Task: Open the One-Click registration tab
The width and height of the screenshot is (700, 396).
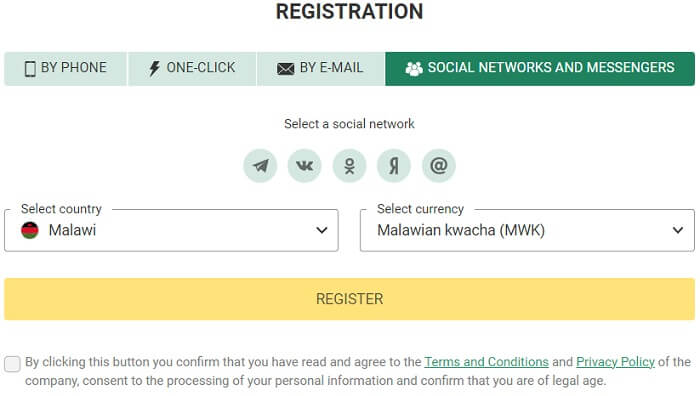Action: pos(192,69)
